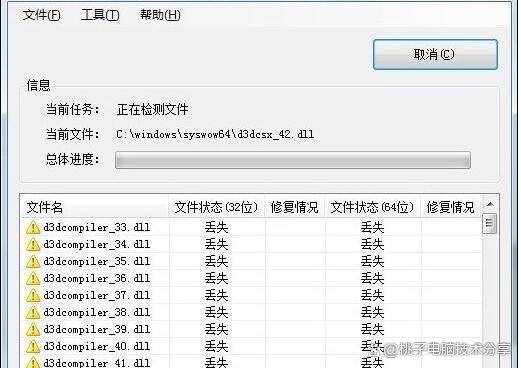Click warning icon beside d3dcompiler_39.dll
521x368 pixels.
tap(33, 329)
